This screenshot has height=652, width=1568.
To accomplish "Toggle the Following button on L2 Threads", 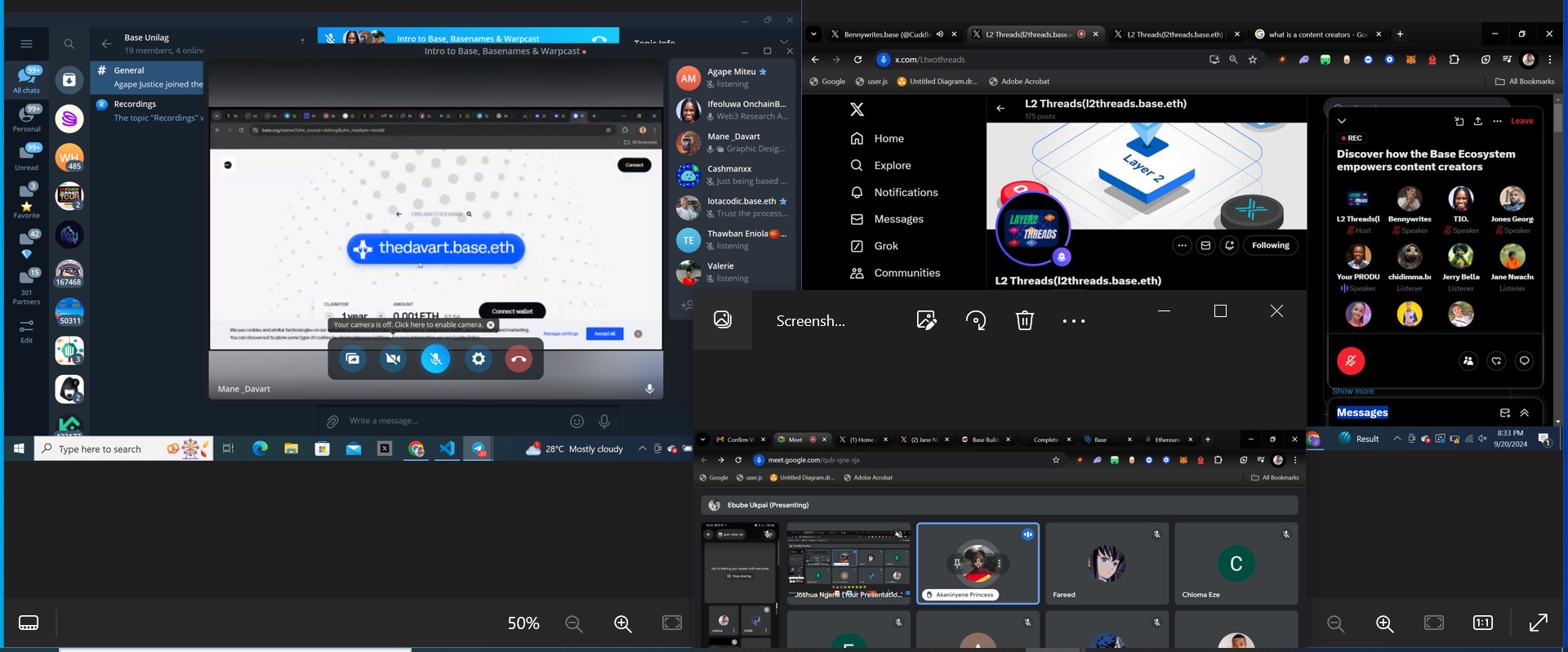I will pyautogui.click(x=1271, y=245).
